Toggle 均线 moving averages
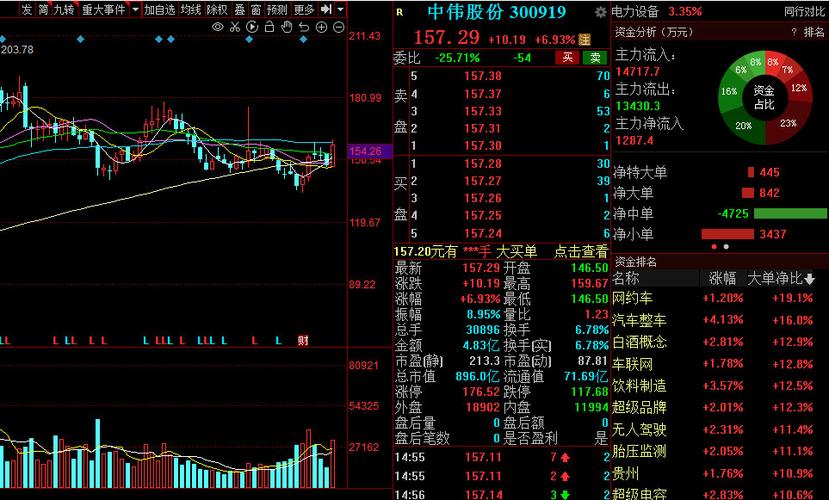The image size is (829, 500). 191,10
